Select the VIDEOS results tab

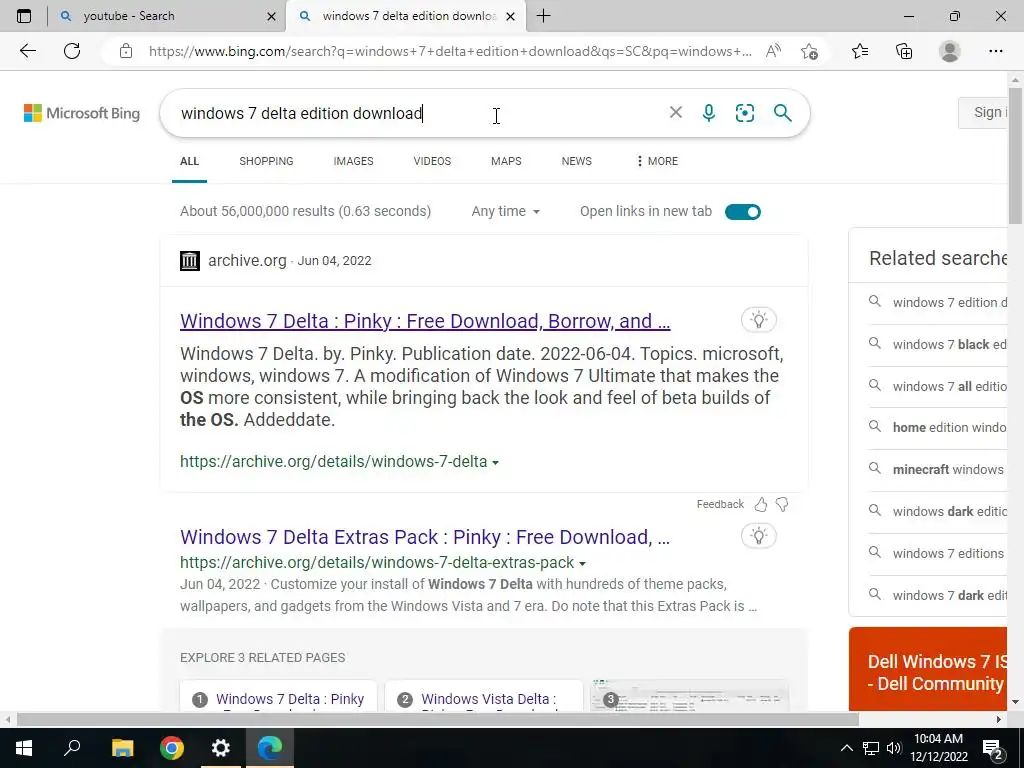click(x=432, y=161)
